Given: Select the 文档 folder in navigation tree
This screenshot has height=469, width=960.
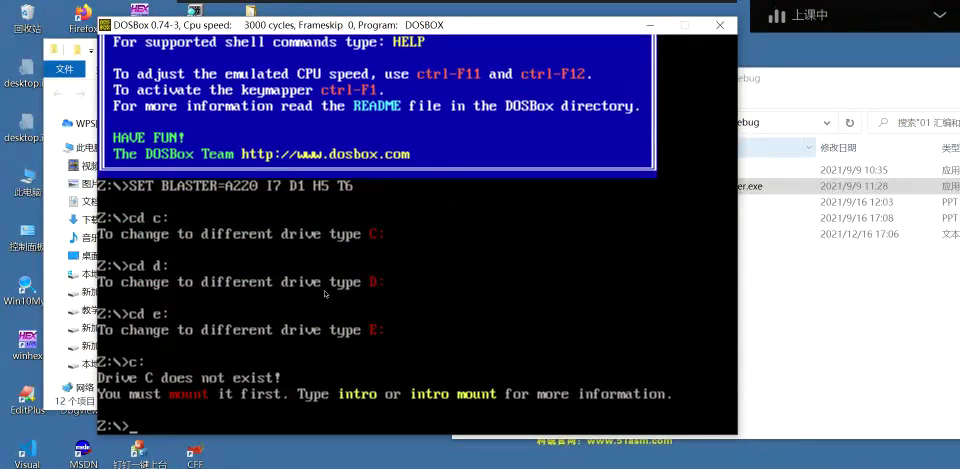Looking at the screenshot, I should [x=83, y=201].
